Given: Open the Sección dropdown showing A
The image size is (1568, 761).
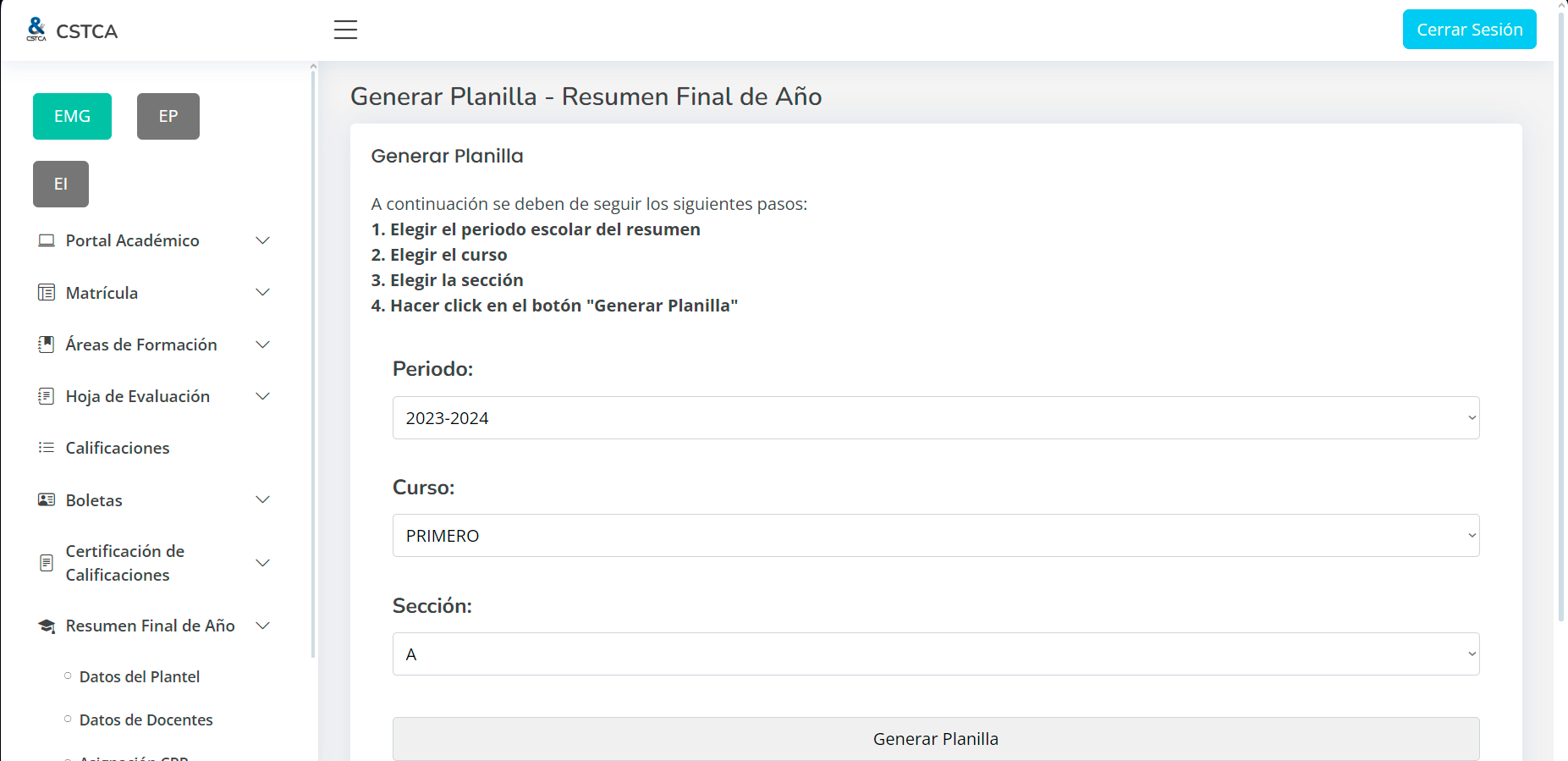Looking at the screenshot, I should click(x=935, y=654).
